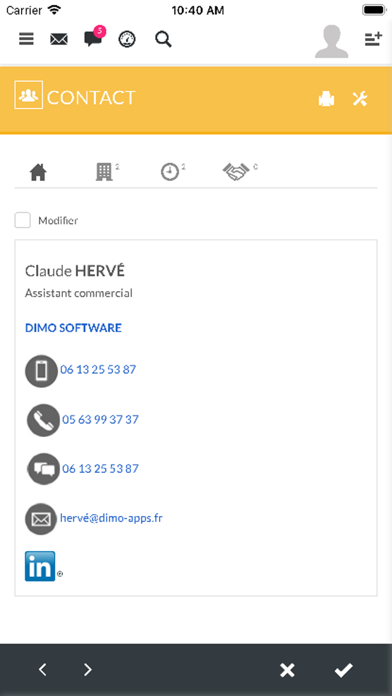Open chat messages with badge 5
392x696 pixels.
click(x=94, y=38)
